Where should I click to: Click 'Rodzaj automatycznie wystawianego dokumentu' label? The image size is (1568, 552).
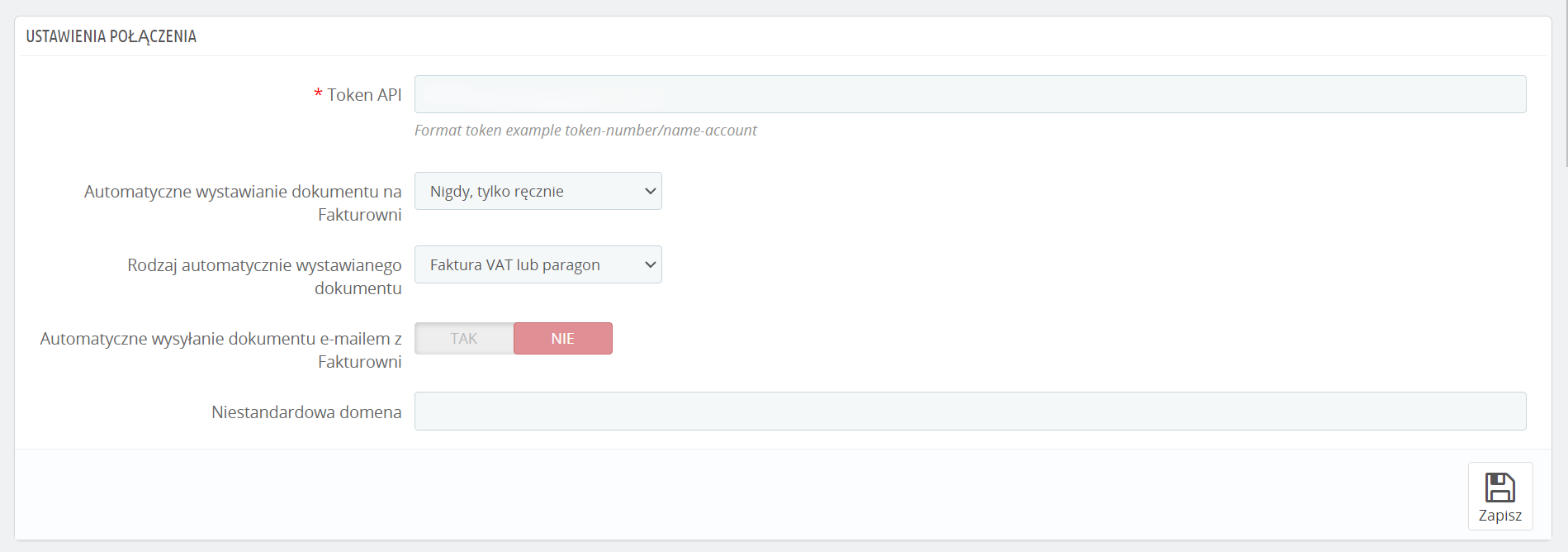tap(264, 276)
